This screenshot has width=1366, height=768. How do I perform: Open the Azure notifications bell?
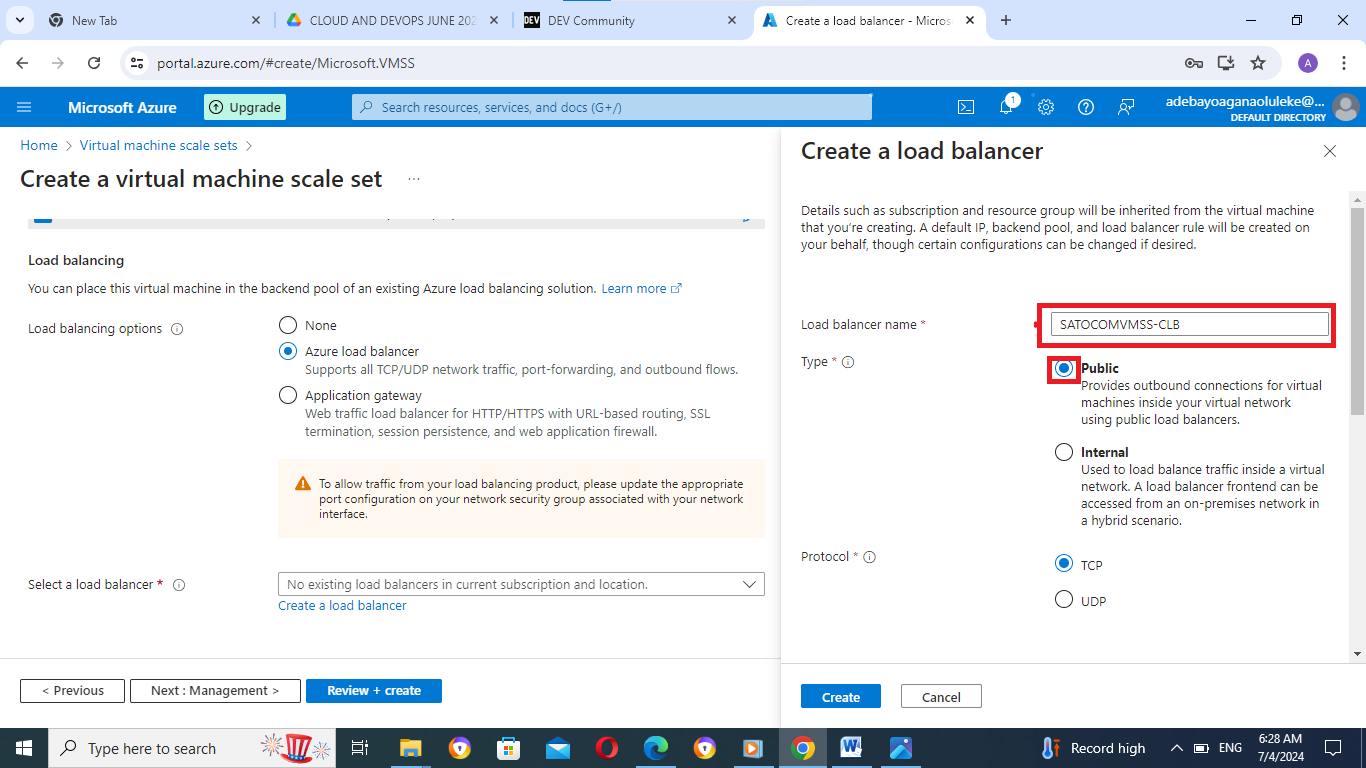coord(1006,107)
